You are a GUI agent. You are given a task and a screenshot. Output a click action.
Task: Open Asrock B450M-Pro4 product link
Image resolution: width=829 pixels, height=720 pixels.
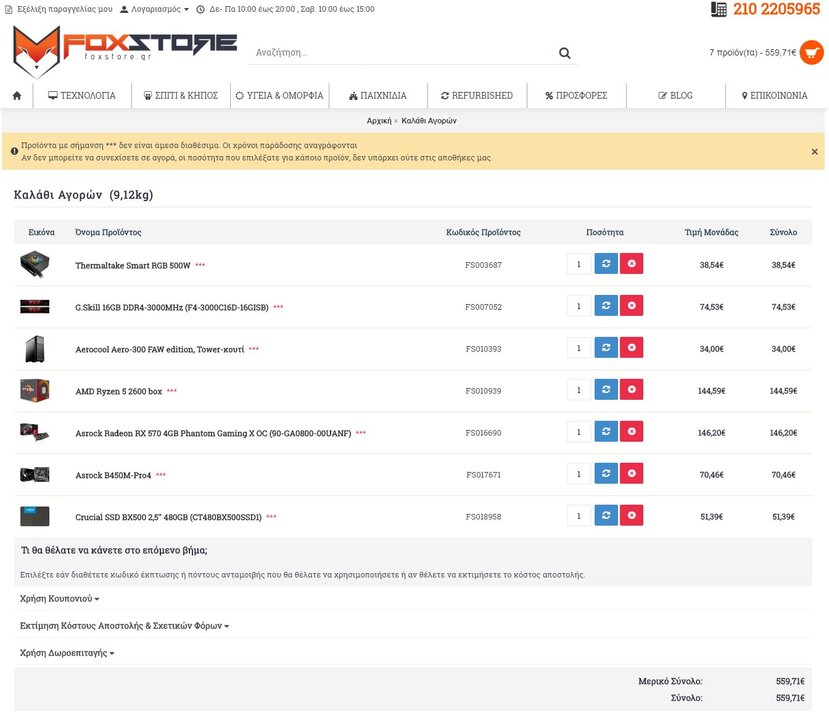[x=113, y=475]
